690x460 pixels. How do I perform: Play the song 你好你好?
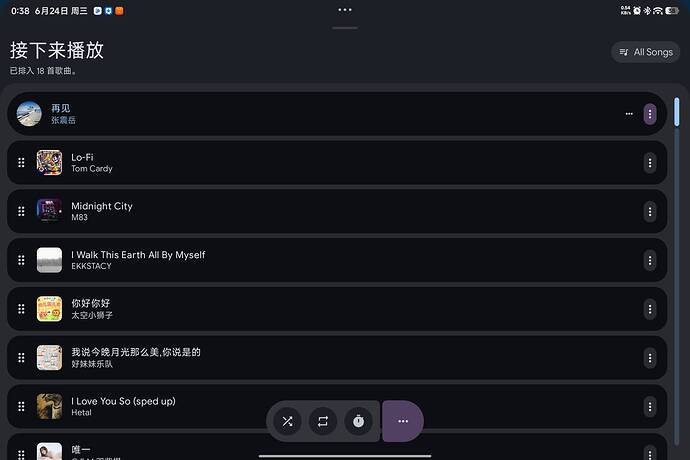(337, 309)
